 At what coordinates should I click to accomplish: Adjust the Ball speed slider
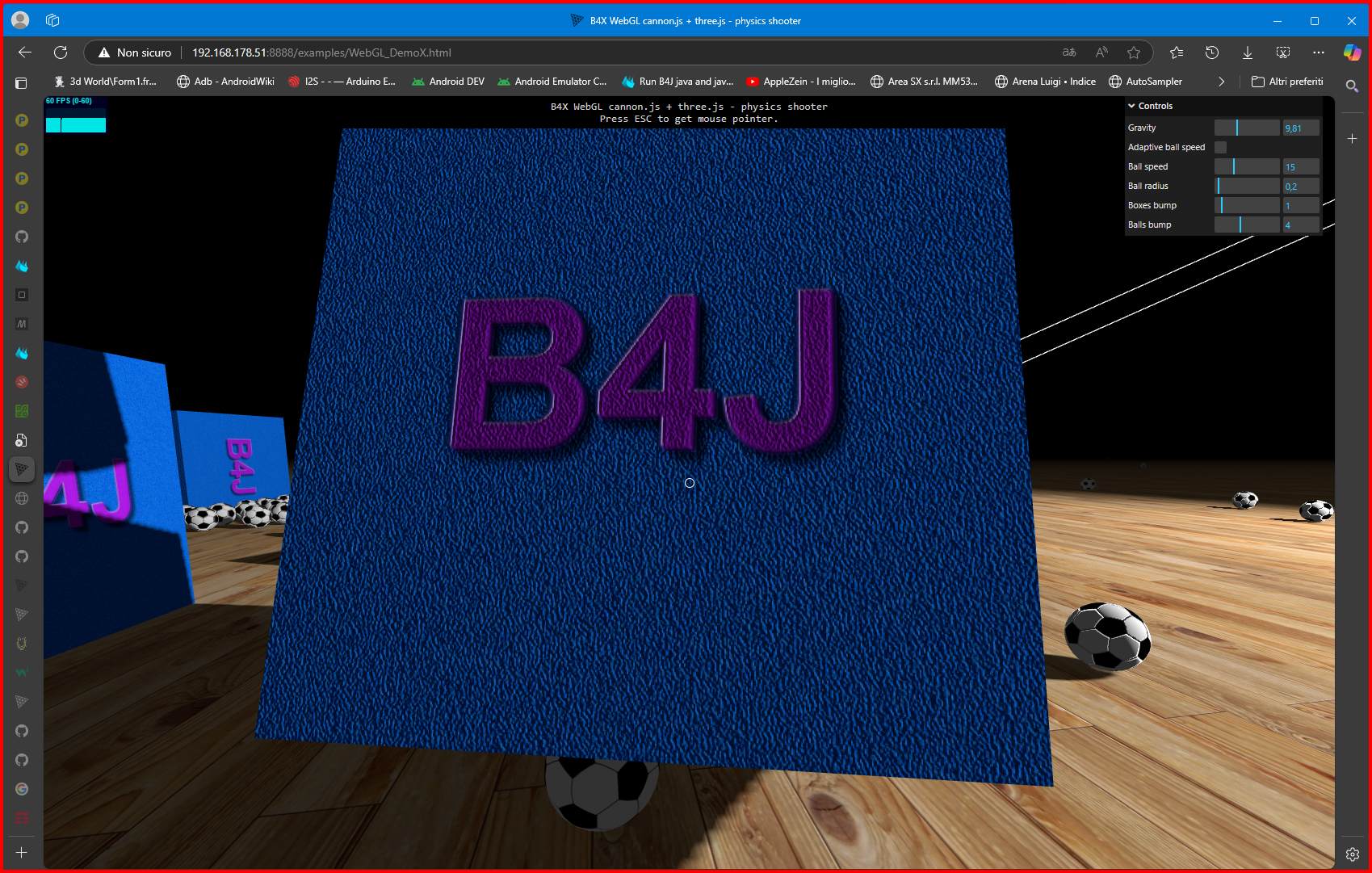click(x=1247, y=166)
